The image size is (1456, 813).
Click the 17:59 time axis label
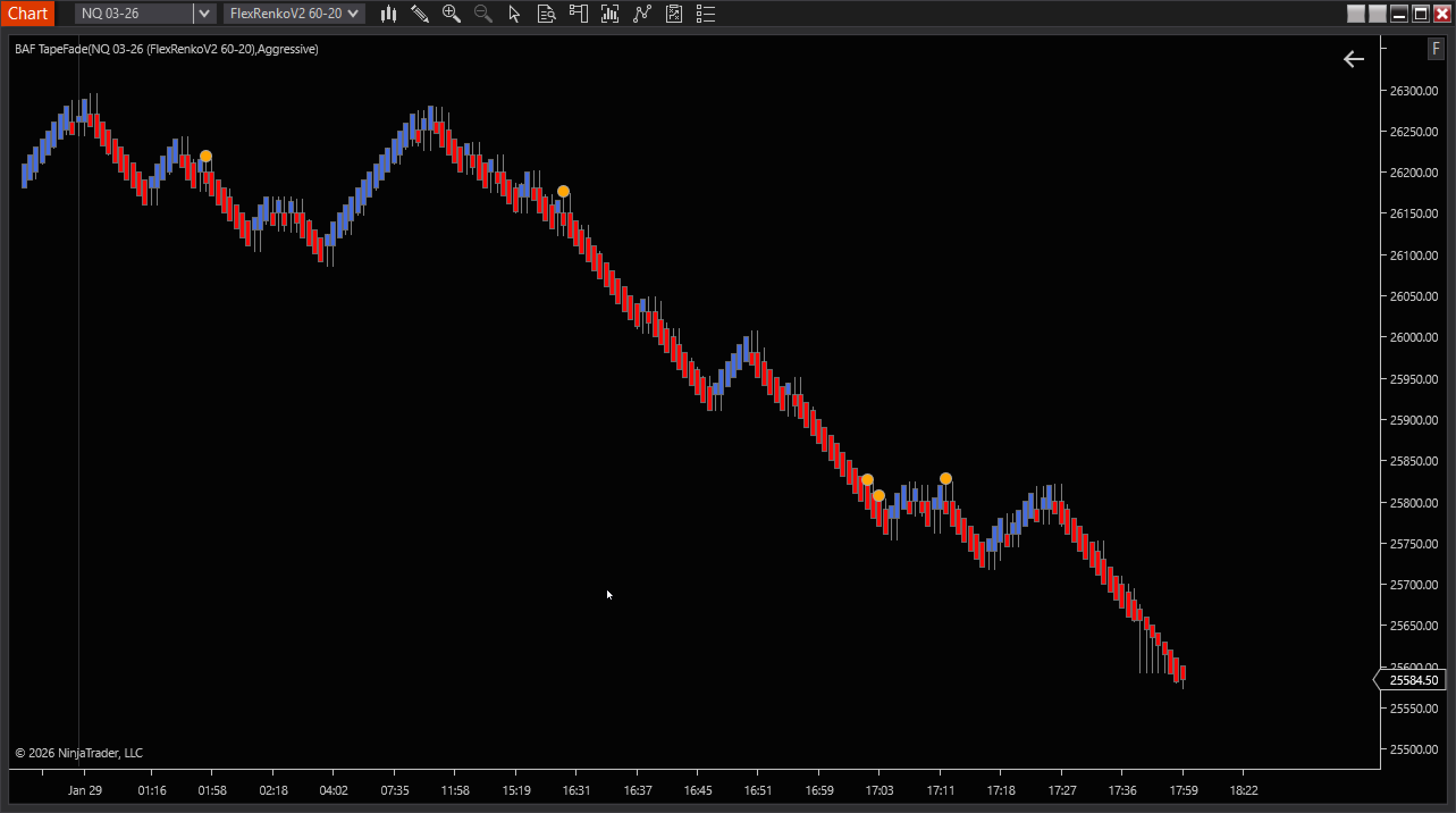(1184, 790)
